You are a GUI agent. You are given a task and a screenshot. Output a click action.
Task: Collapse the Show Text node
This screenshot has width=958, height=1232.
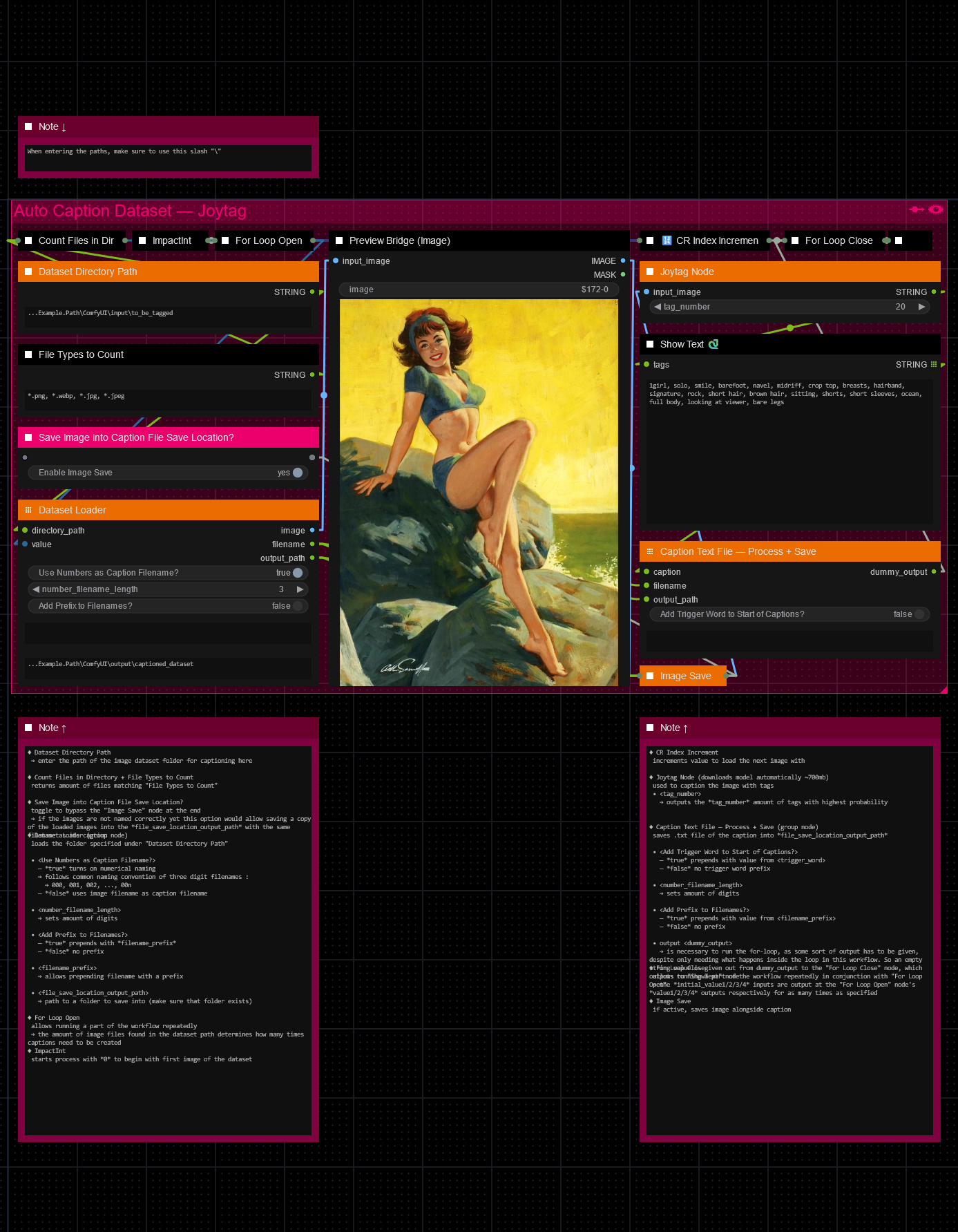point(650,344)
